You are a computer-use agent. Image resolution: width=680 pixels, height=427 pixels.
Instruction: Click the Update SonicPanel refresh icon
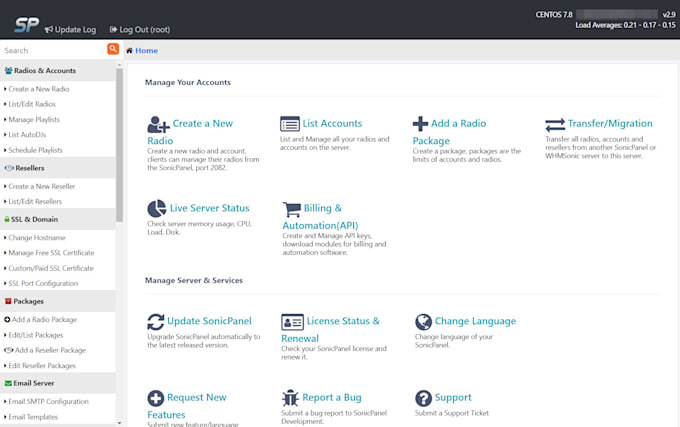[x=156, y=322]
